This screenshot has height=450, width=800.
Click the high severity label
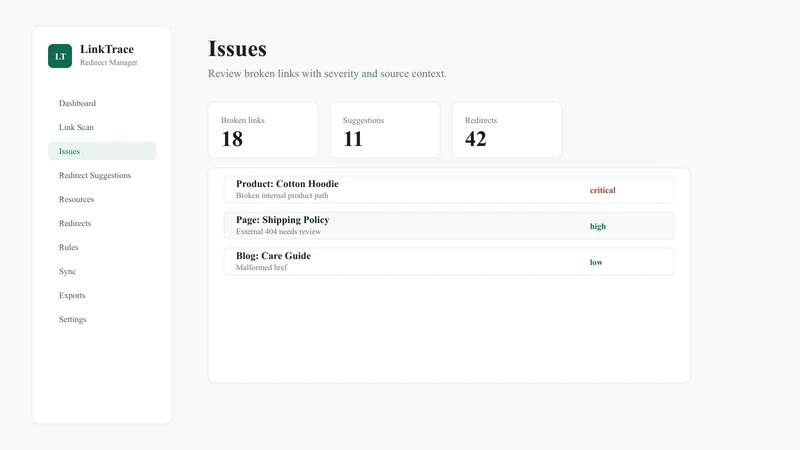pos(597,226)
